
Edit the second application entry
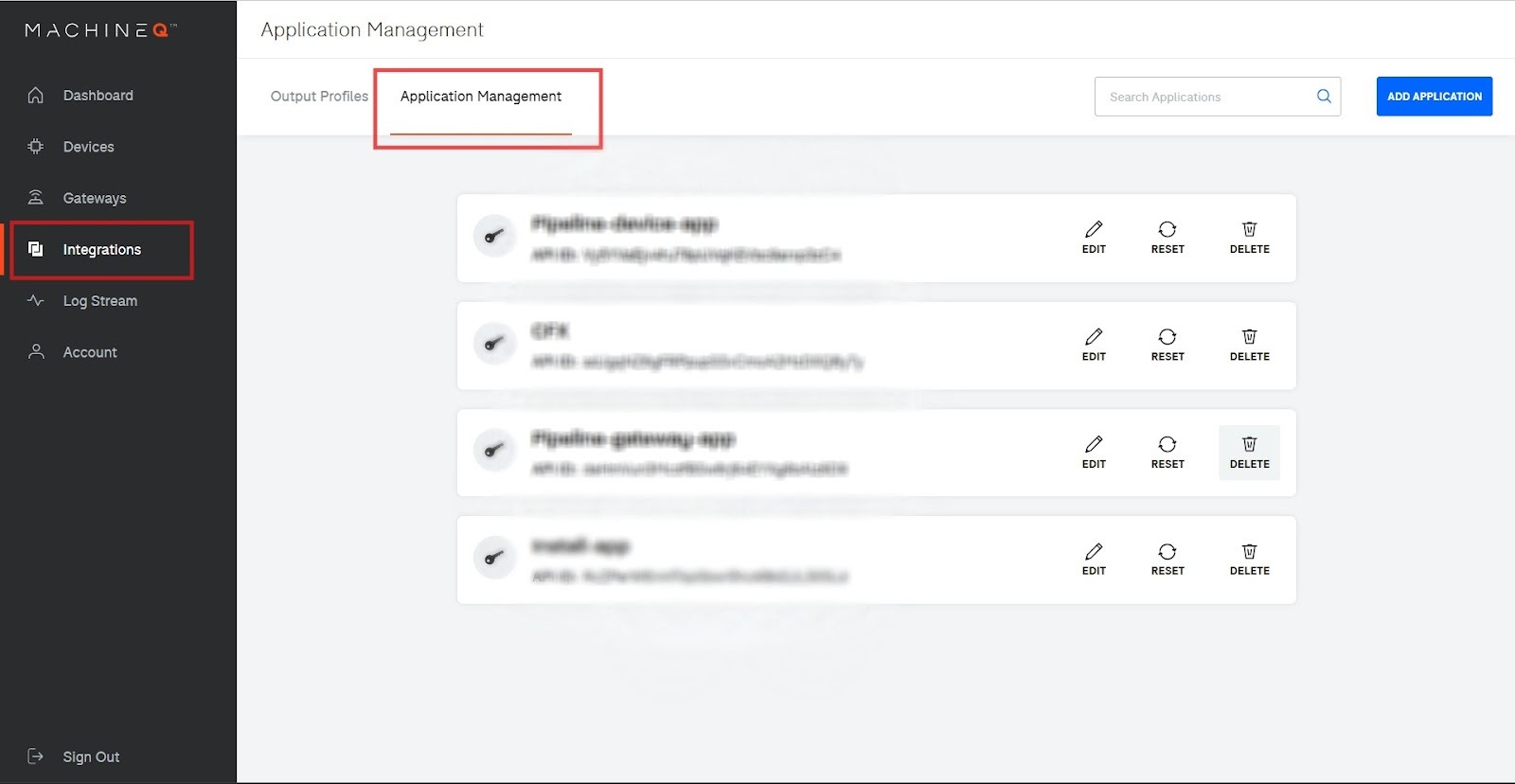1094,345
